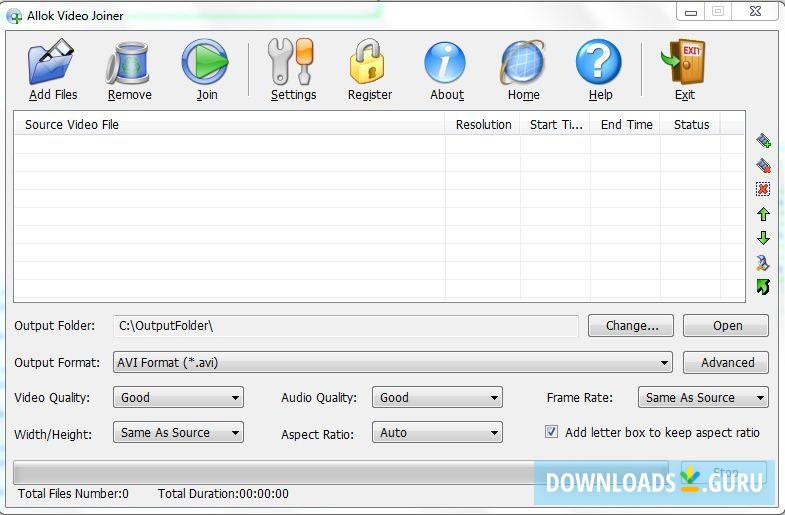Toggle Add letter box to keep aspect ratio

pyautogui.click(x=551, y=431)
